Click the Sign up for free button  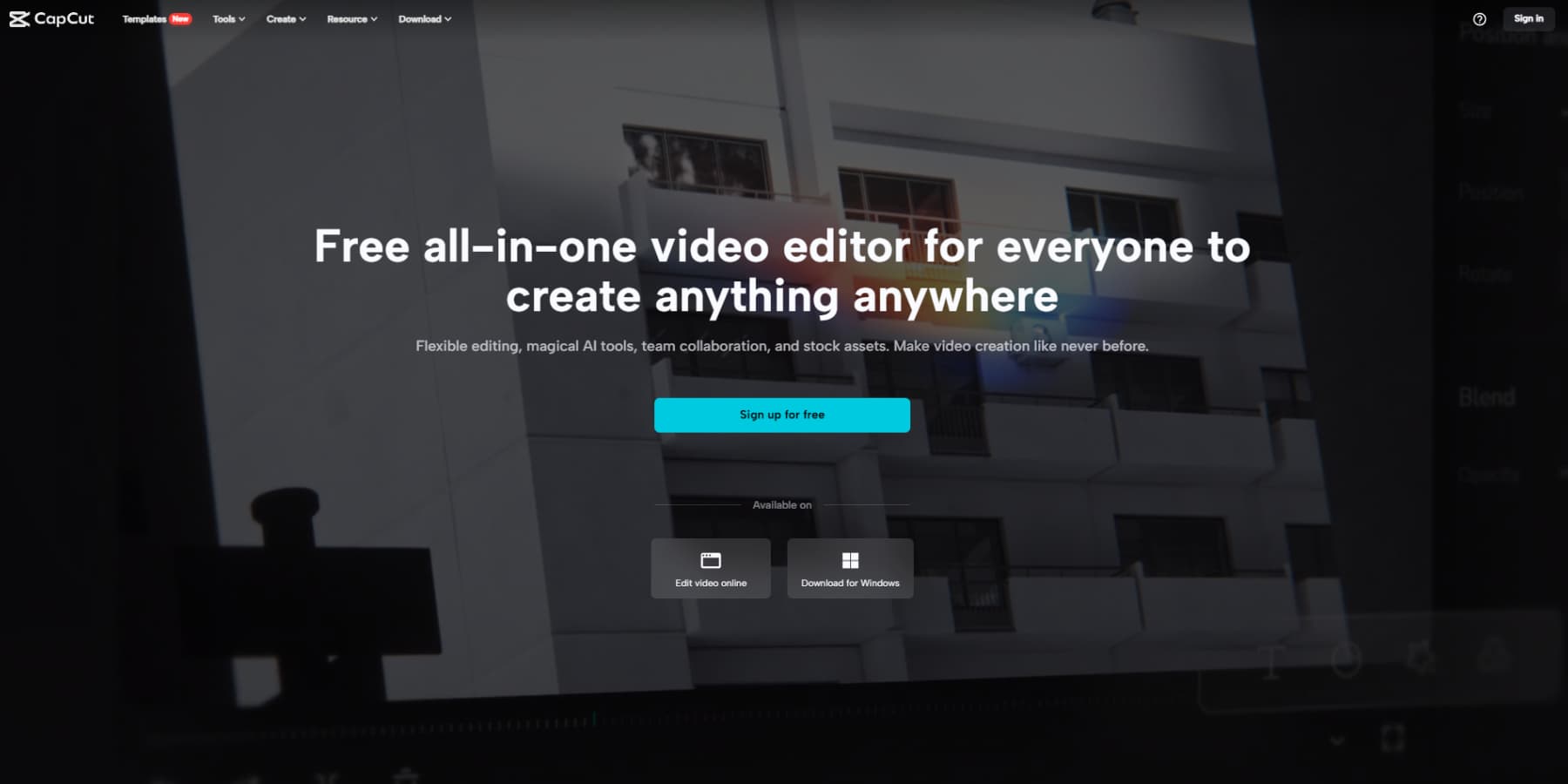point(781,415)
